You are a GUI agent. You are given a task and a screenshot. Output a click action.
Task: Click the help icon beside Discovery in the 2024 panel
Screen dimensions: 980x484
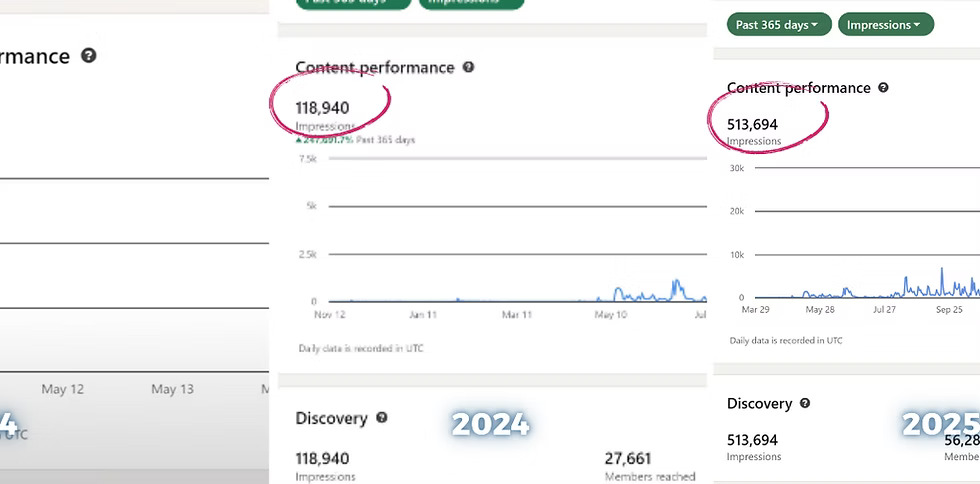coord(382,418)
